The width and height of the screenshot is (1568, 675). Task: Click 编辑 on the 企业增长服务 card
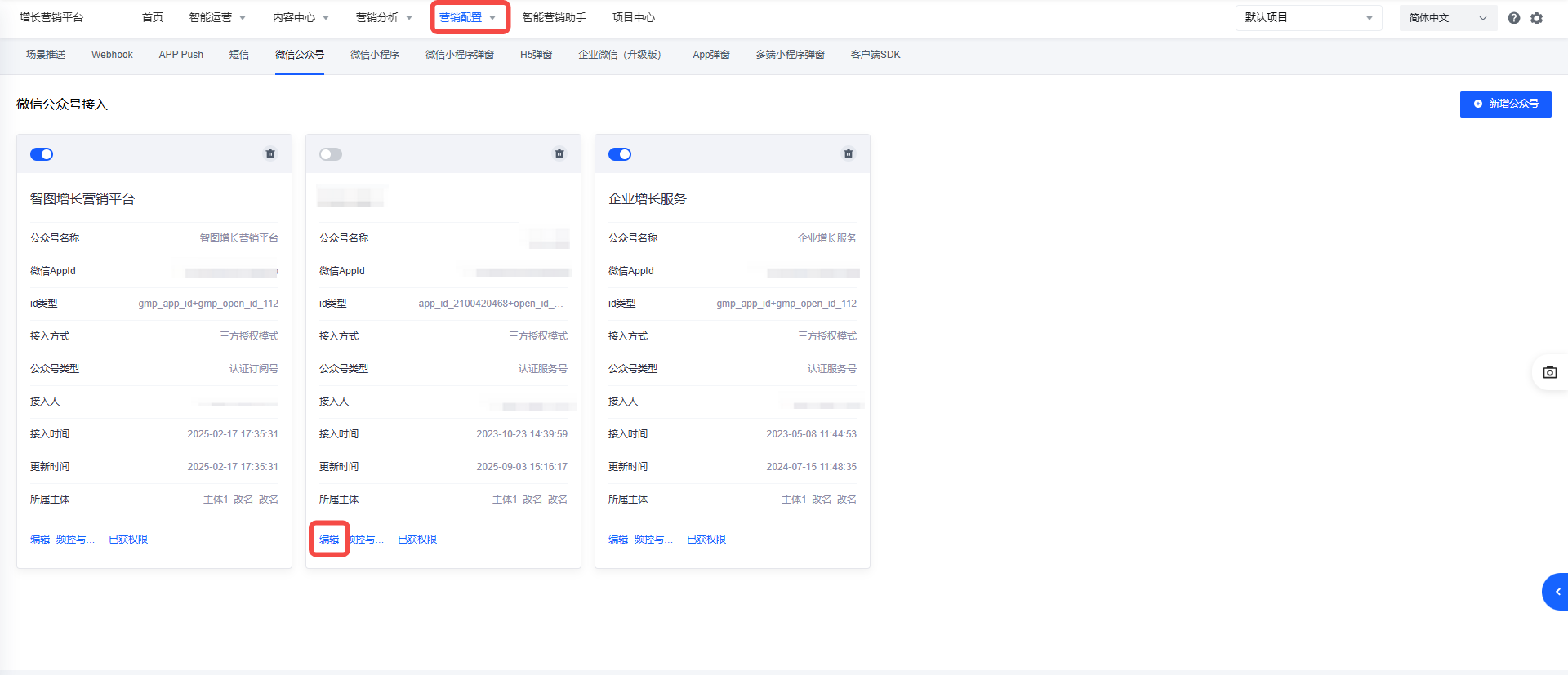[x=618, y=540]
